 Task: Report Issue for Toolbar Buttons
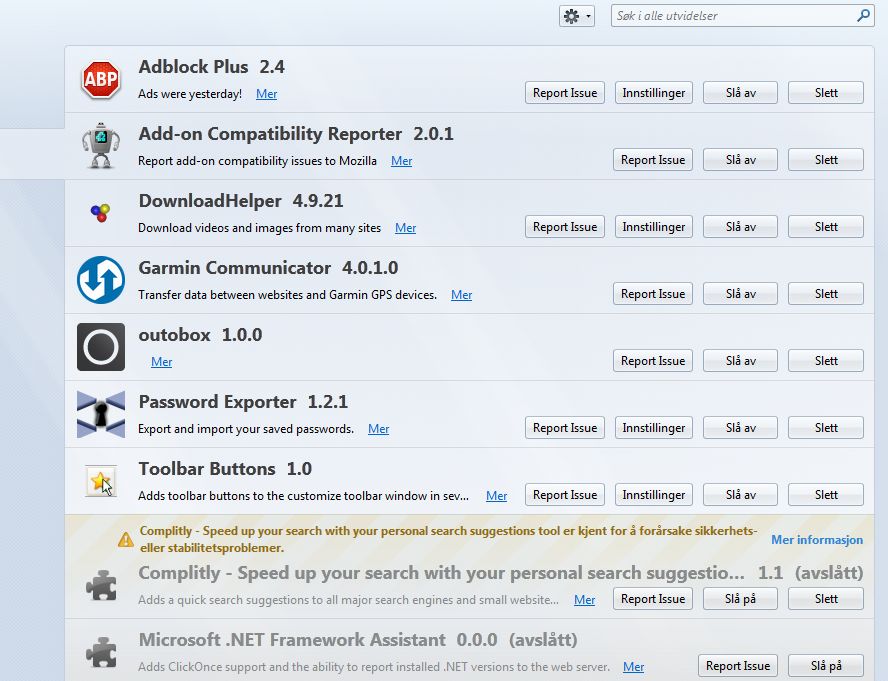pos(565,495)
